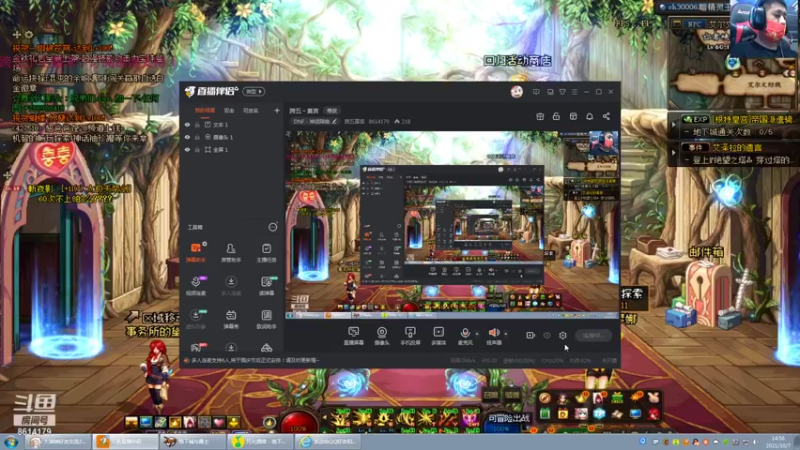
Task: Switch to the first scene tab
Action: click(x=205, y=111)
